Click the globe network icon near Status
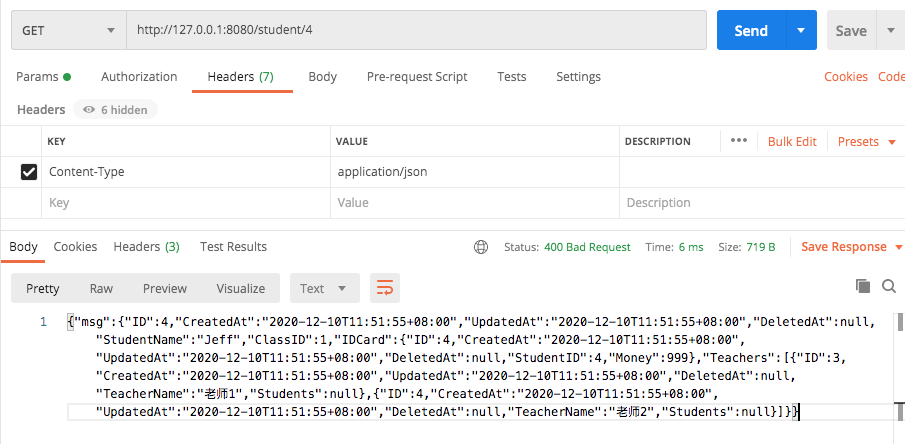 pos(481,247)
